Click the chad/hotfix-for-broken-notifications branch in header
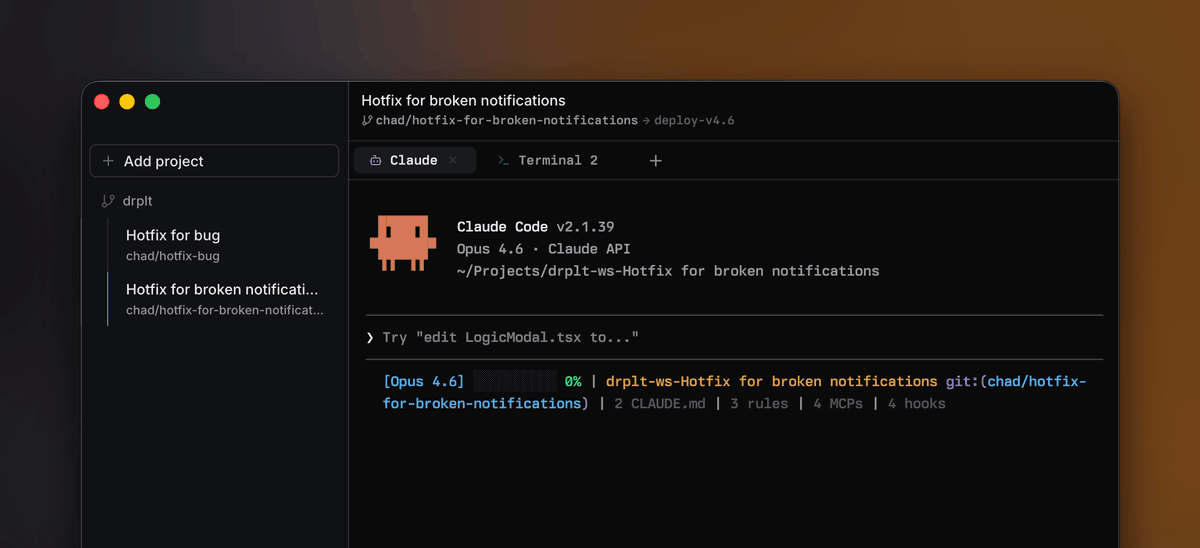1200x548 pixels. 506,120
